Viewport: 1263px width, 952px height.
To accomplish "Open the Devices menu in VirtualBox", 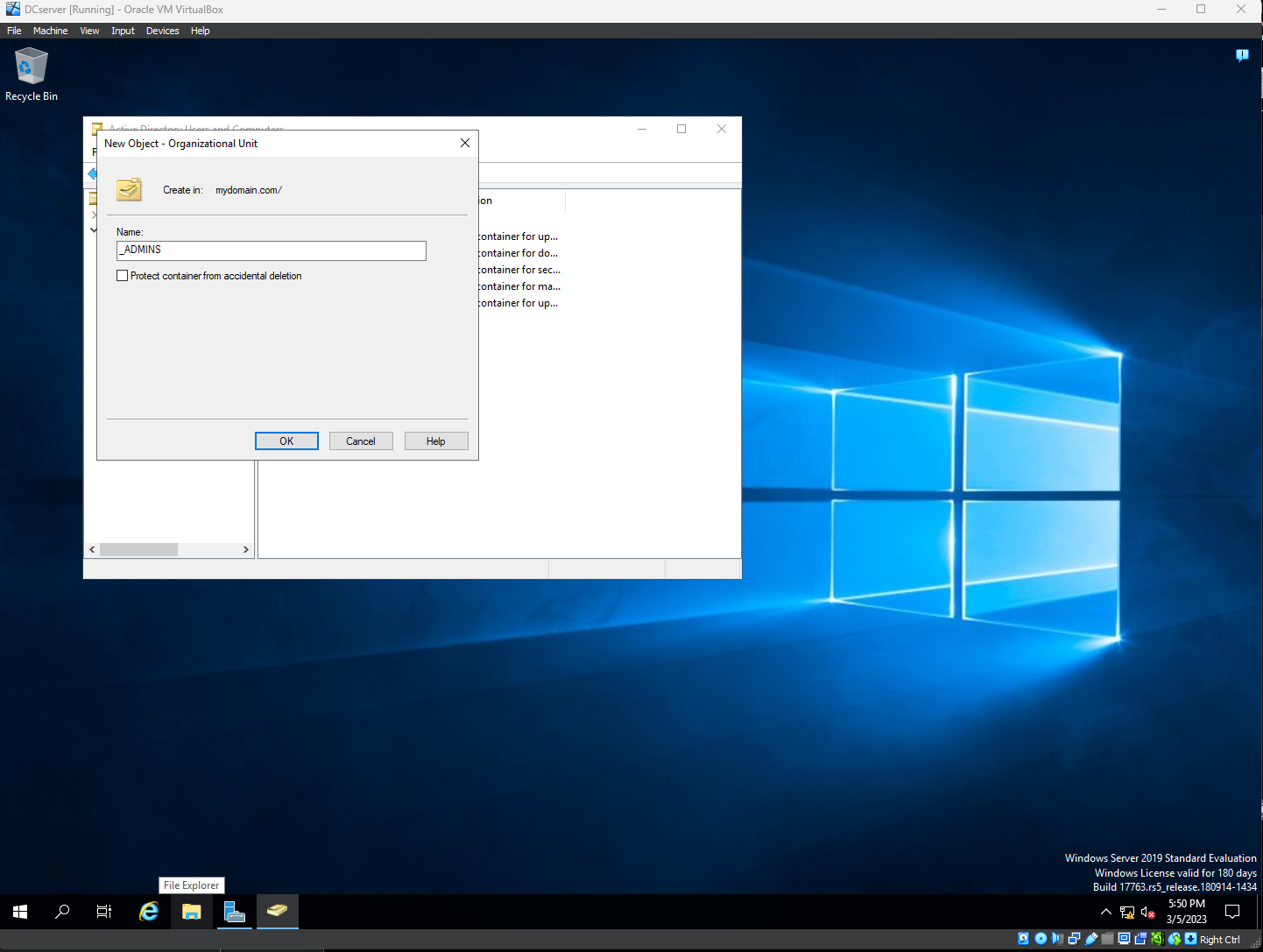I will click(162, 31).
